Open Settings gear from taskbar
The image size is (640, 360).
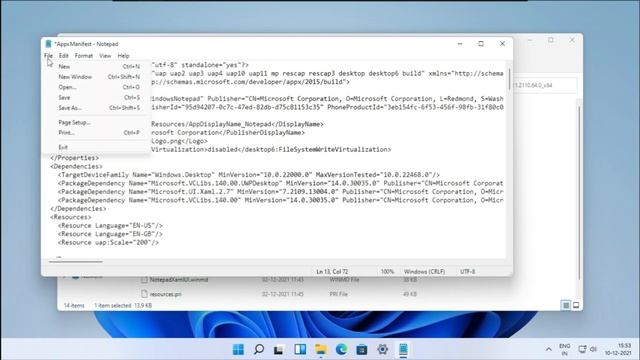[382, 349]
